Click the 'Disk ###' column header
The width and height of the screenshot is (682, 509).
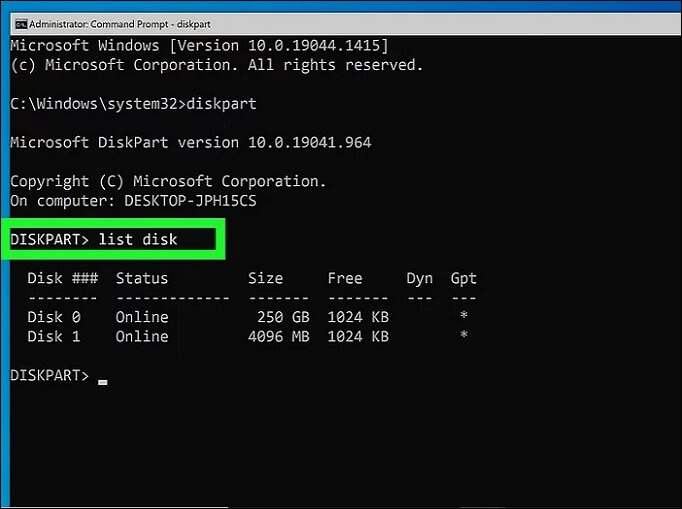click(x=62, y=278)
